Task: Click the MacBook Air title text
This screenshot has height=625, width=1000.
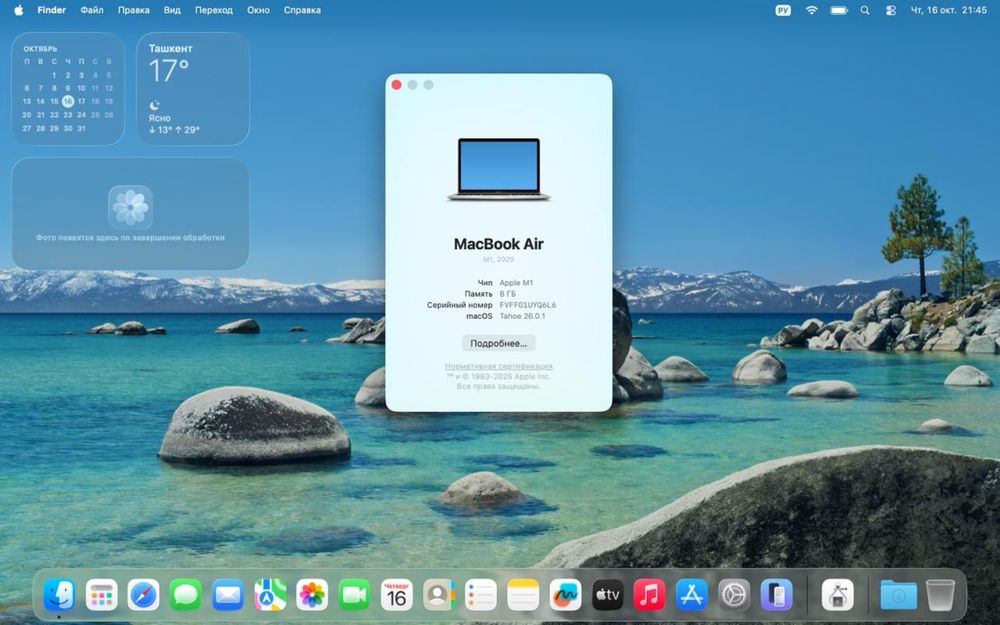Action: click(499, 244)
